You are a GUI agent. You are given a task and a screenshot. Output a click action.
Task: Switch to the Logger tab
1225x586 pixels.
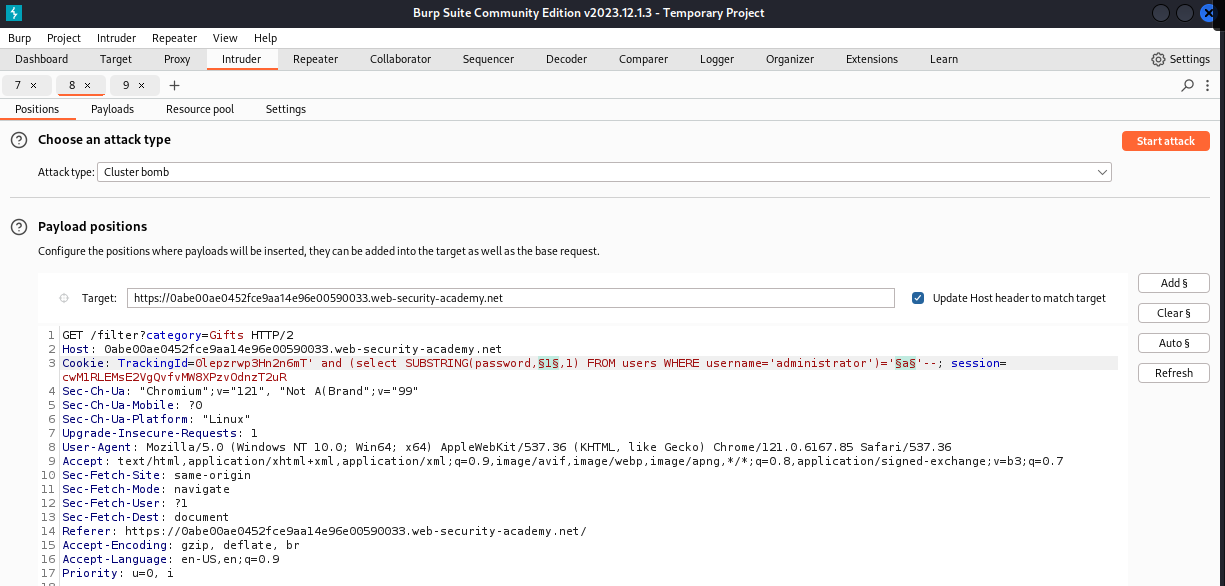tap(717, 59)
